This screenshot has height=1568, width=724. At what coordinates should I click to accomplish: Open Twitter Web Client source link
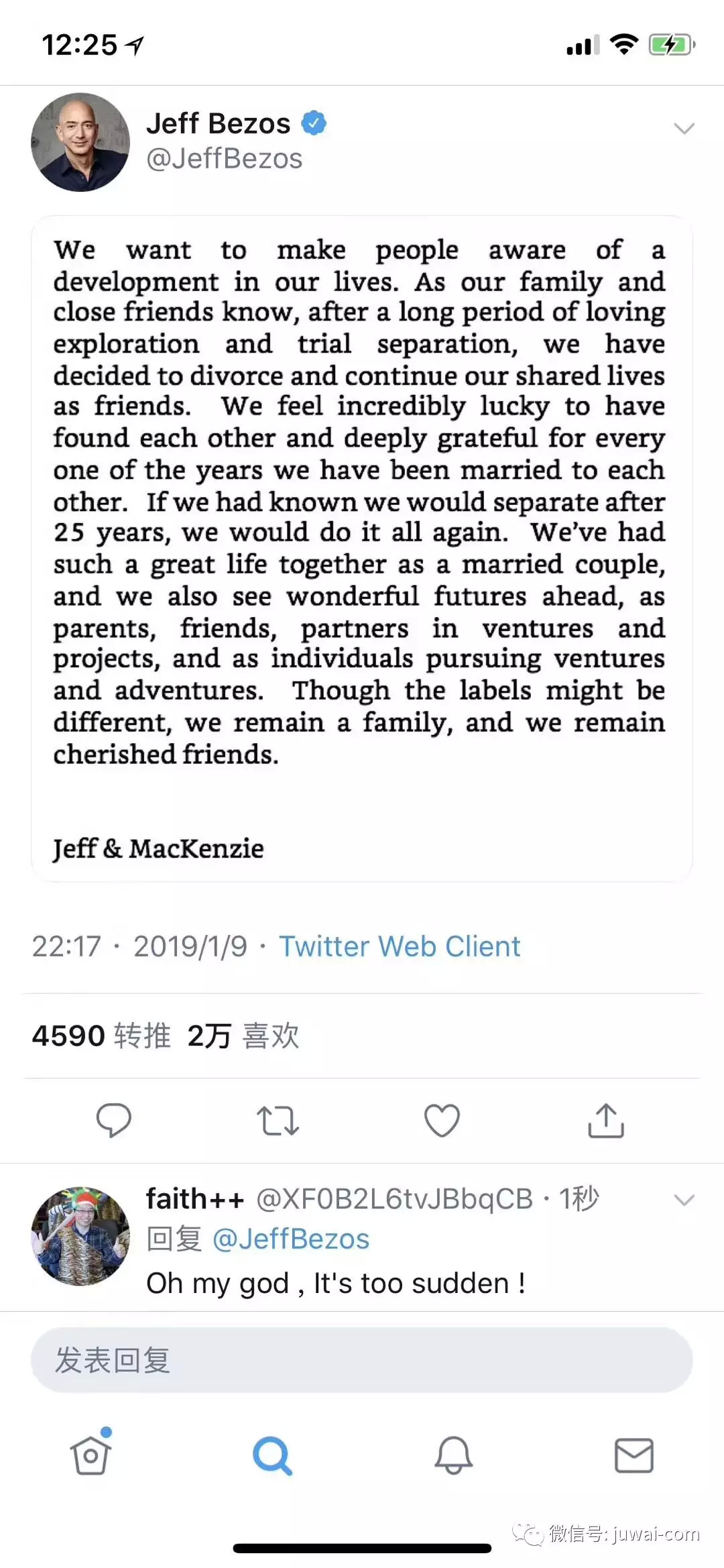[x=400, y=946]
